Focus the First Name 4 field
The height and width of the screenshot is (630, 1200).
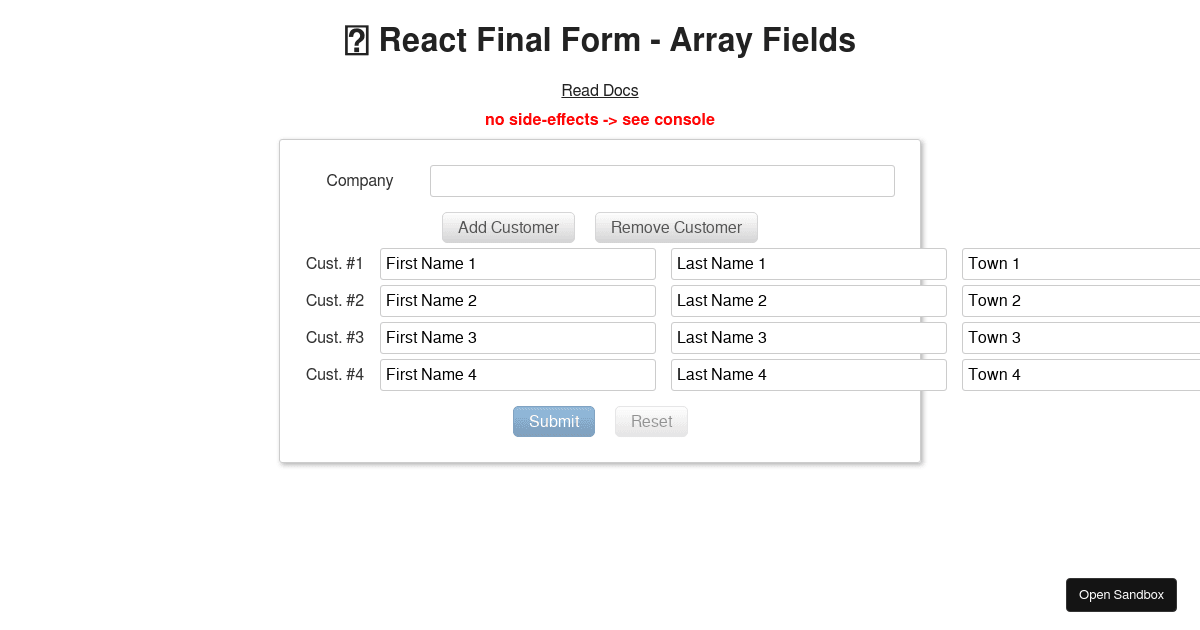click(x=518, y=375)
